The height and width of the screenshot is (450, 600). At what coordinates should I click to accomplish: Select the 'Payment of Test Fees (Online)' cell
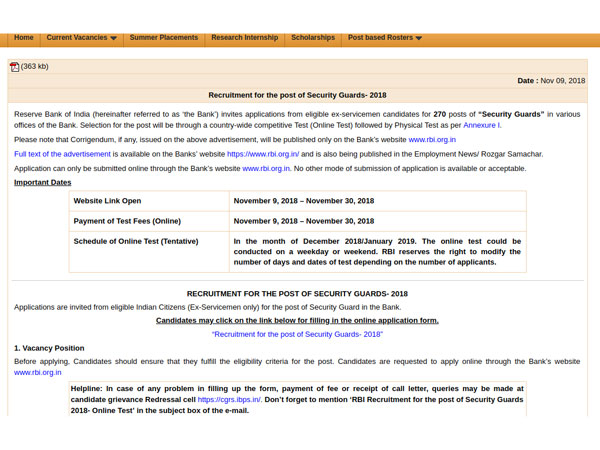pyautogui.click(x=149, y=221)
